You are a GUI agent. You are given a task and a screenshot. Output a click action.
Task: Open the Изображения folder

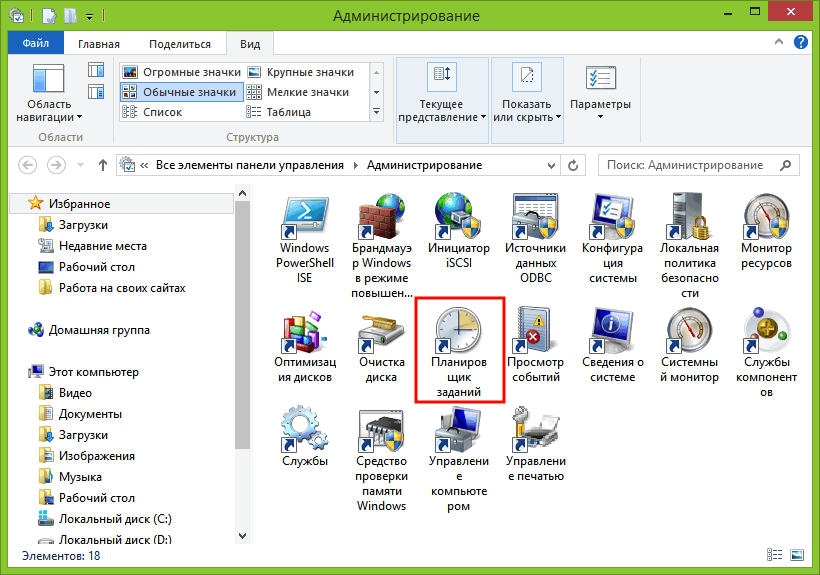click(x=87, y=456)
